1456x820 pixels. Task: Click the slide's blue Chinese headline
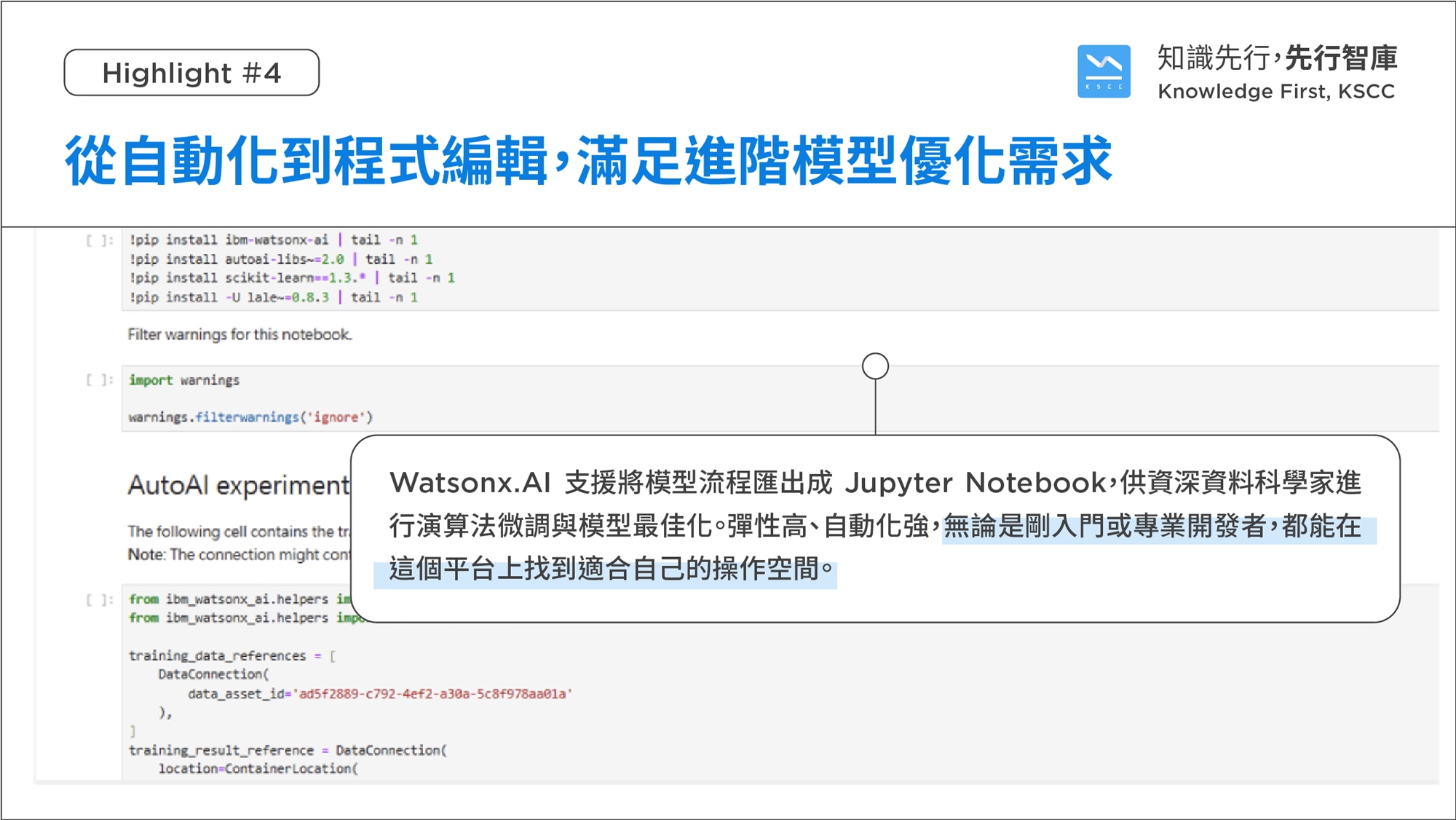[588, 161]
